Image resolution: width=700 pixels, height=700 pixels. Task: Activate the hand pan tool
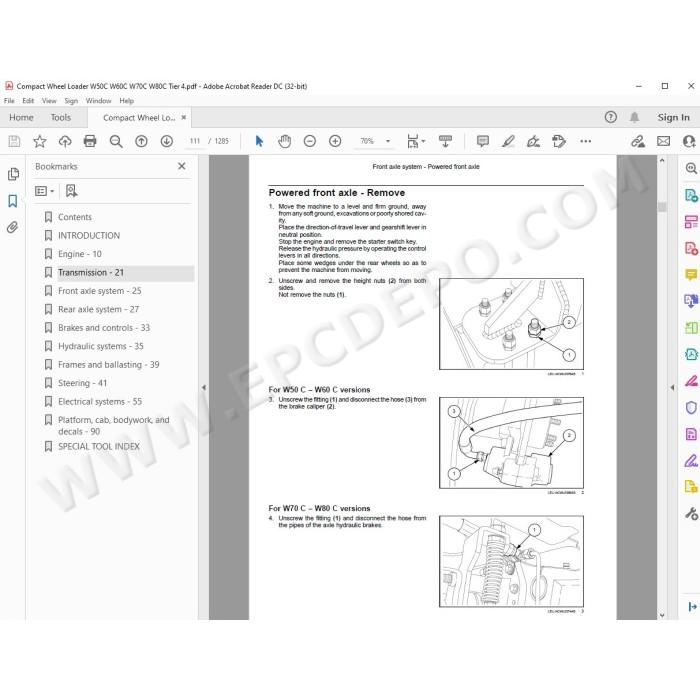(x=284, y=142)
